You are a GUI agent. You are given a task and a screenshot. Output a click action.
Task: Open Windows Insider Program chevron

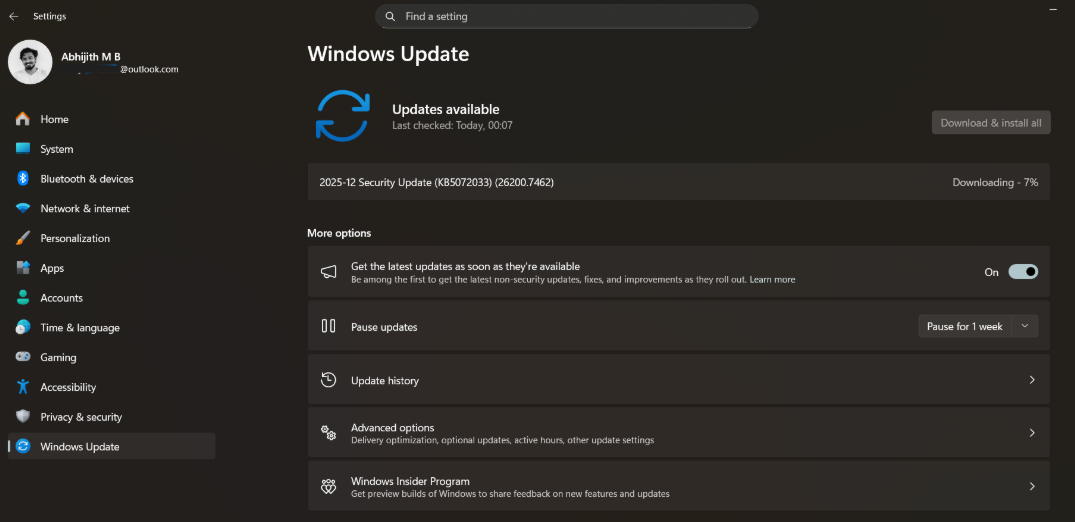point(1032,487)
